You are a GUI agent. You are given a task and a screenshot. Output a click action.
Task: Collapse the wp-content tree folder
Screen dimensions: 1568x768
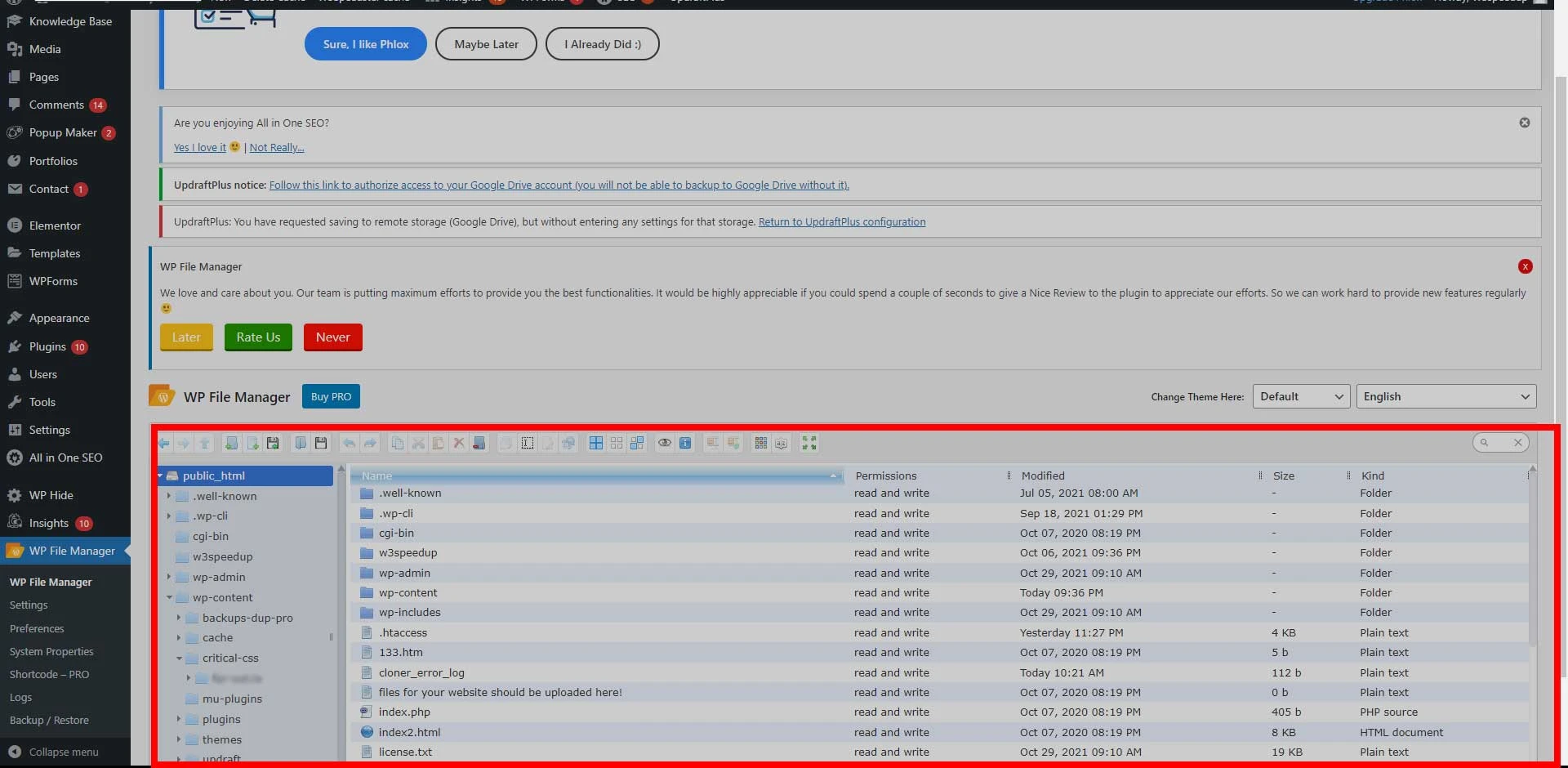(169, 597)
